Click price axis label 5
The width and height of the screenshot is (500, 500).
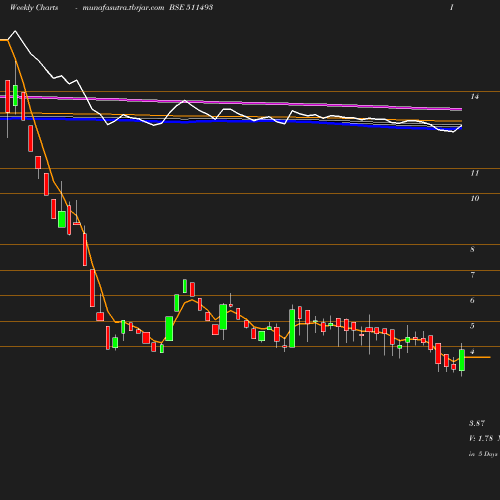472,326
